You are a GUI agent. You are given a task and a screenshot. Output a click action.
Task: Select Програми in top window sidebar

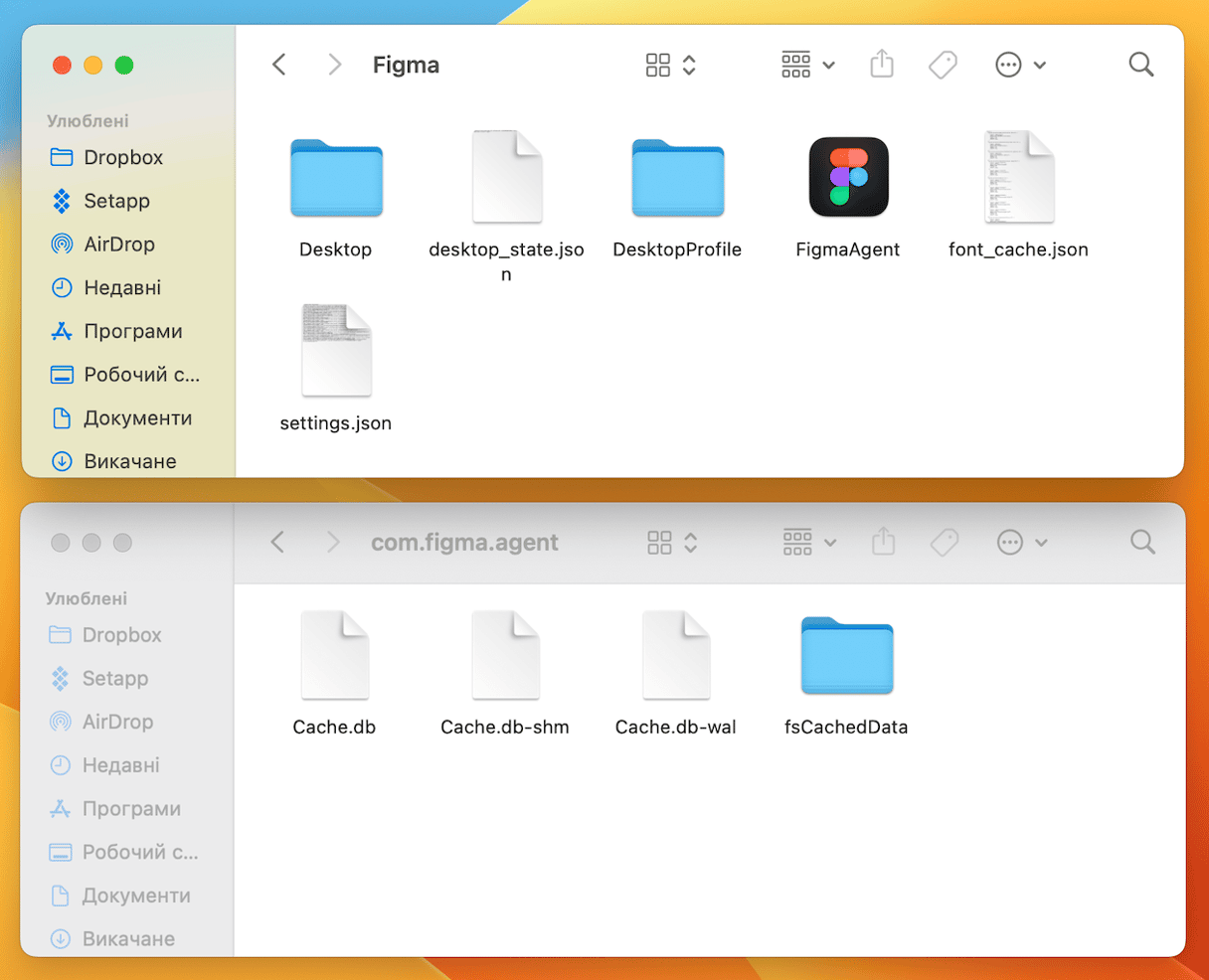132,332
